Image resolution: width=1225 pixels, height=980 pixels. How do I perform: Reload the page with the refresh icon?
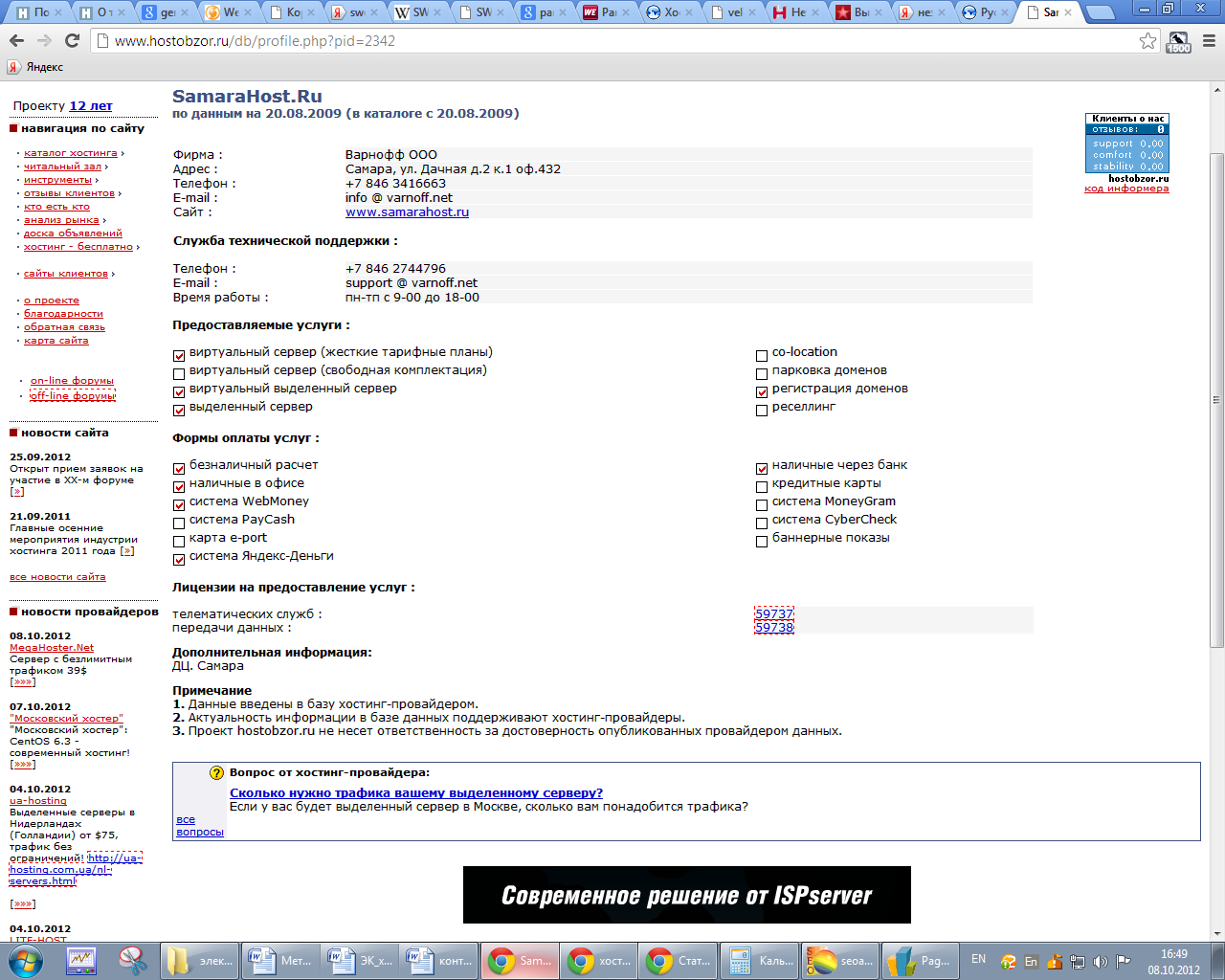pyautogui.click(x=72, y=41)
